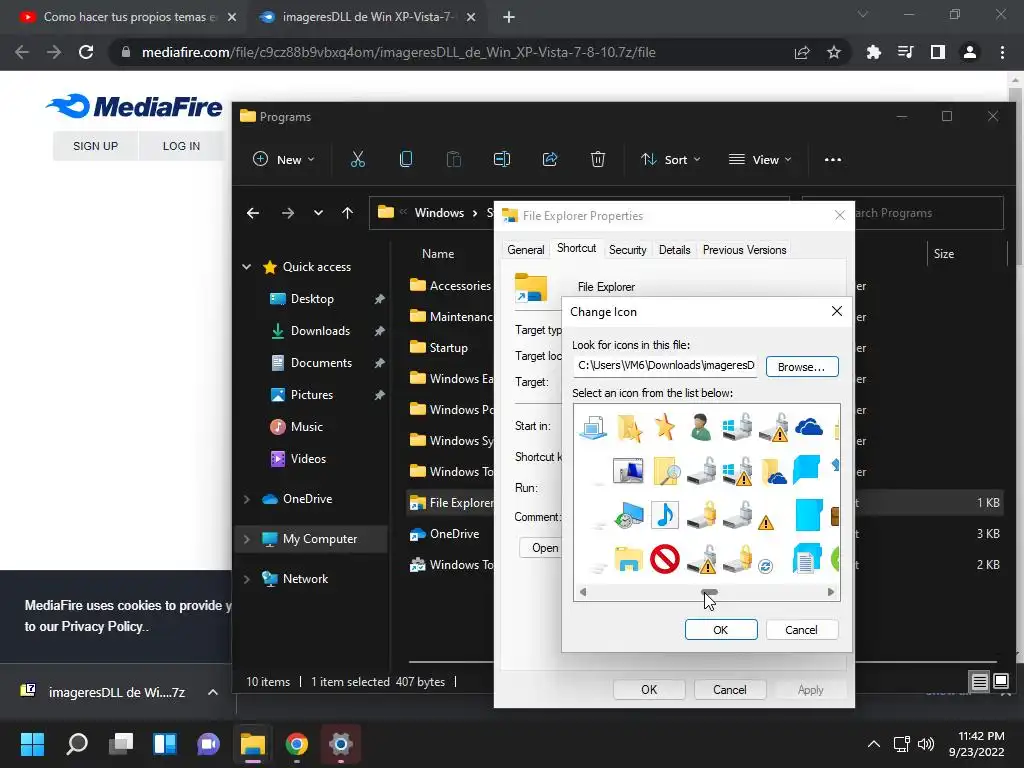This screenshot has width=1024, height=768.
Task: Open recent locations dropdown chevron
Action: 318,213
